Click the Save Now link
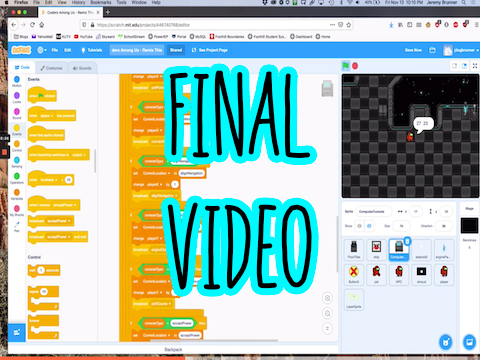This screenshot has height=360, width=480. (413, 50)
